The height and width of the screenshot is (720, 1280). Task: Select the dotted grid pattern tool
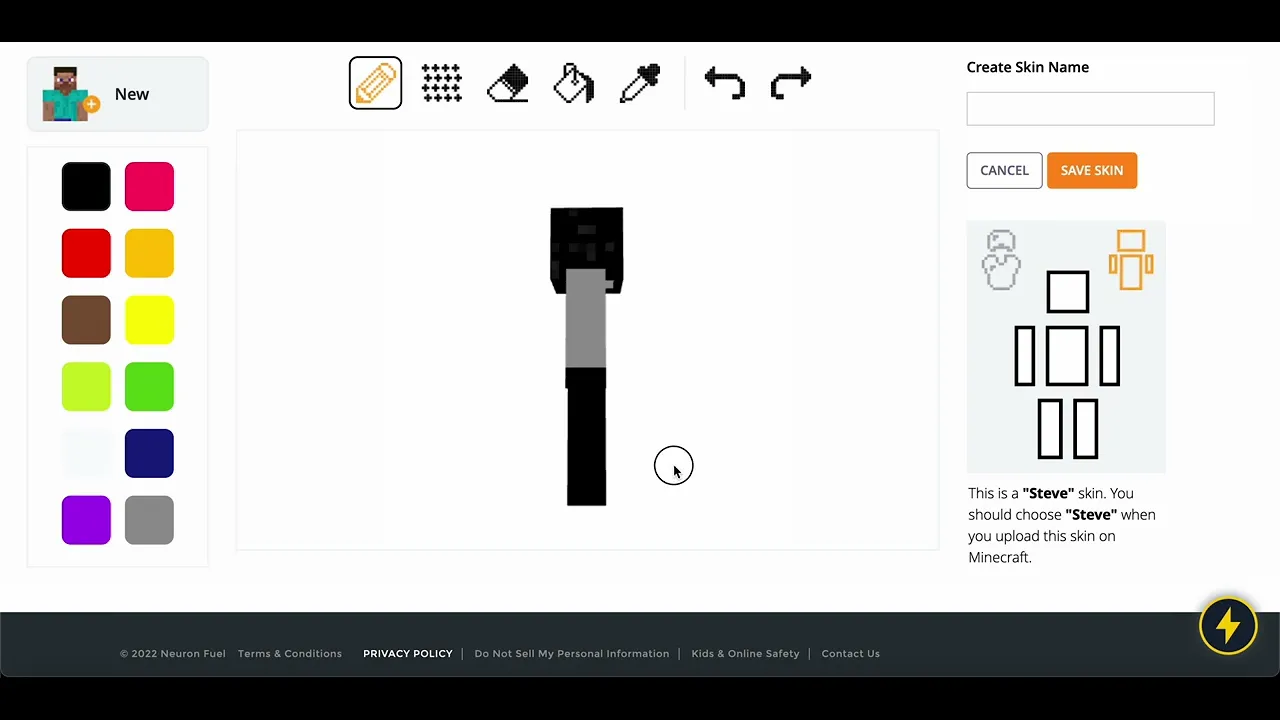click(441, 83)
